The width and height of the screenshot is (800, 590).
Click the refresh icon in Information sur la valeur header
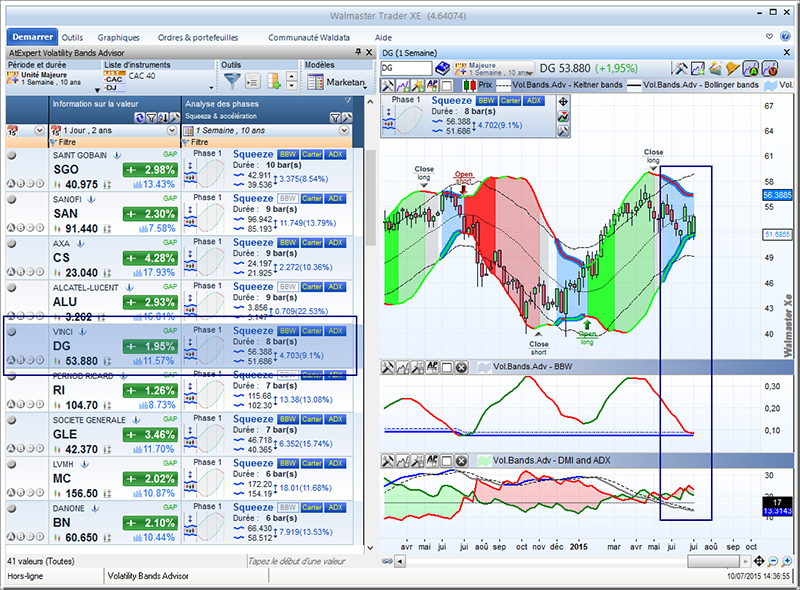139,118
